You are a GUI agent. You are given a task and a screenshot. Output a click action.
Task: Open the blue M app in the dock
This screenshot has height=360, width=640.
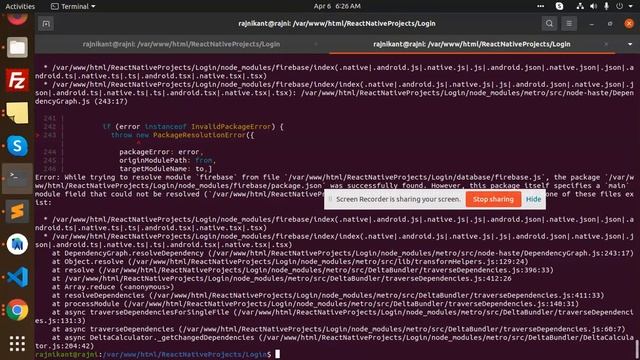tap(17, 244)
